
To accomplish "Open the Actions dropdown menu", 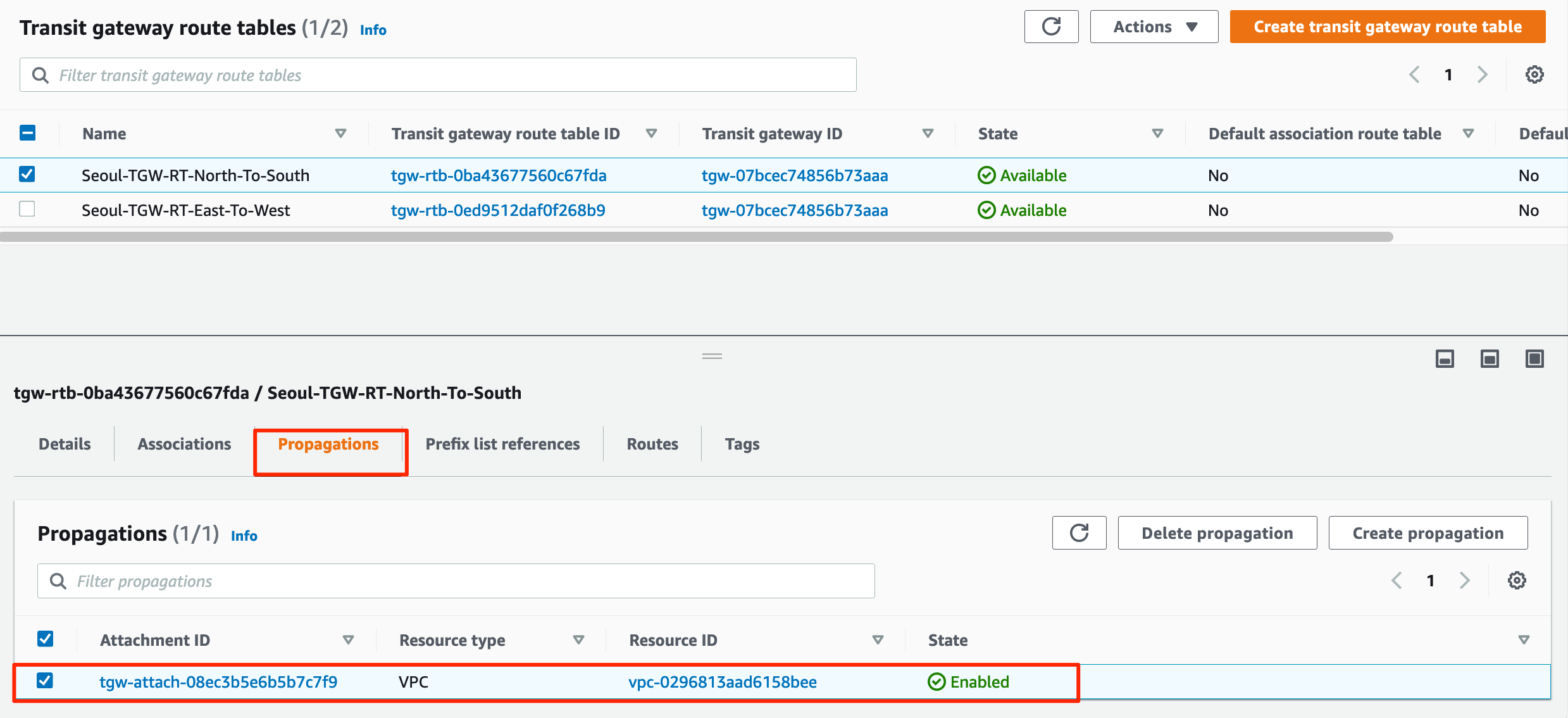I will (x=1154, y=27).
